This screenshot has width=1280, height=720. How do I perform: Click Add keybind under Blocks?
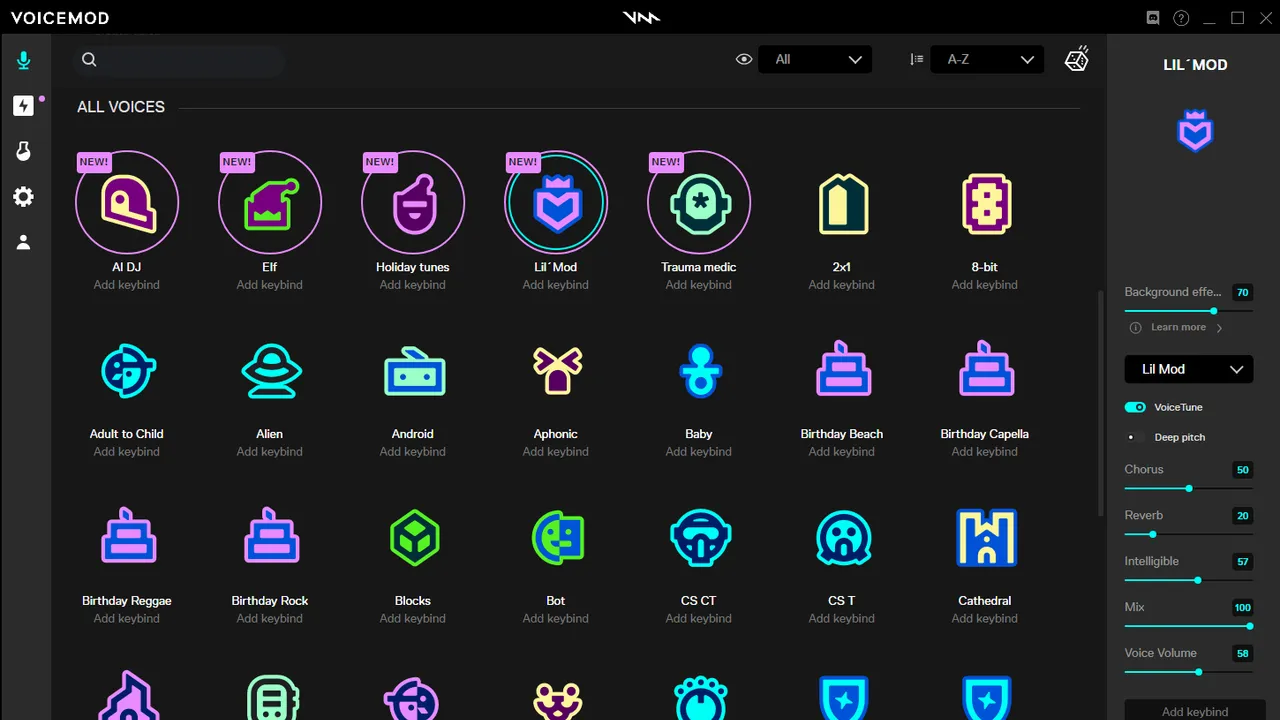click(413, 619)
